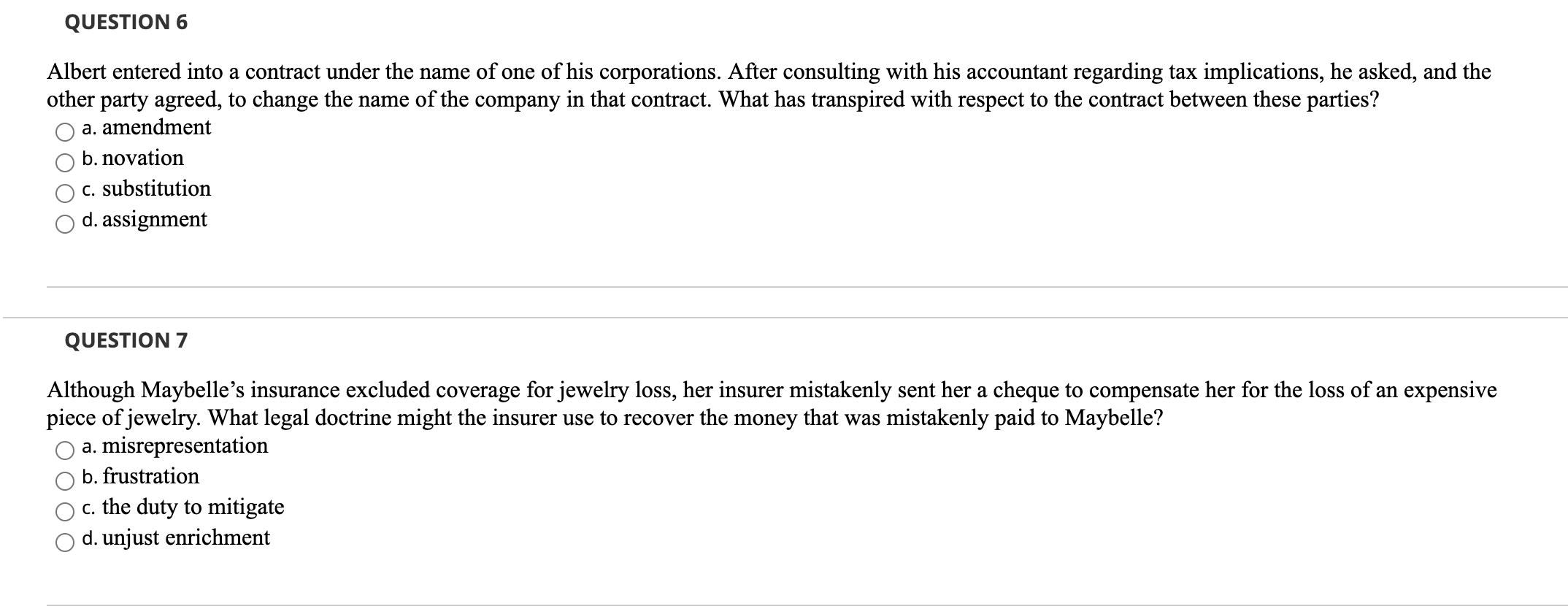Click the duty to mitigate answer text
1568x609 pixels.
(x=183, y=507)
